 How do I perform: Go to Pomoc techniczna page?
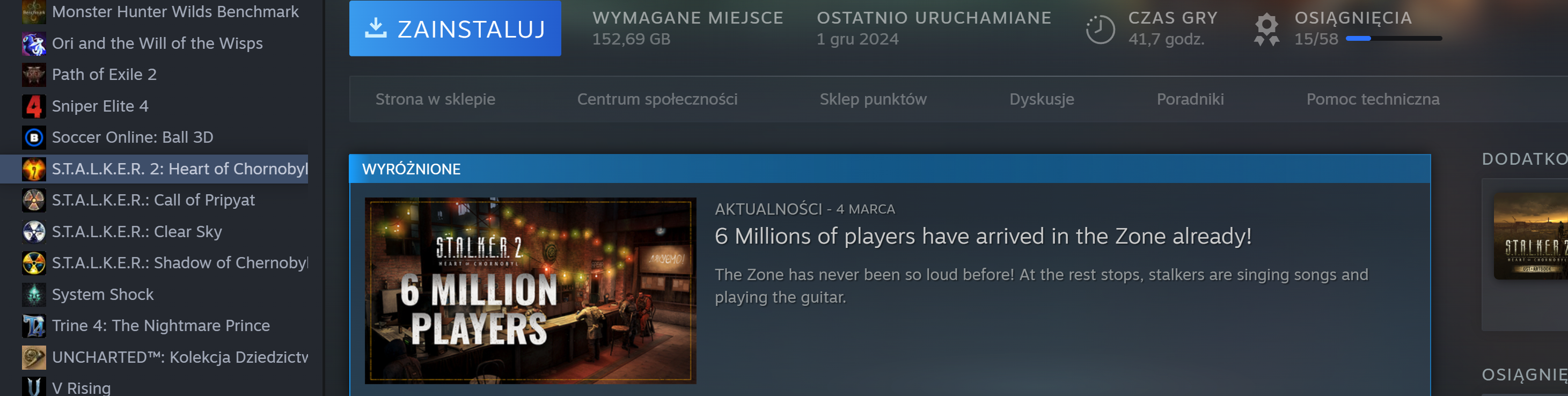1373,99
